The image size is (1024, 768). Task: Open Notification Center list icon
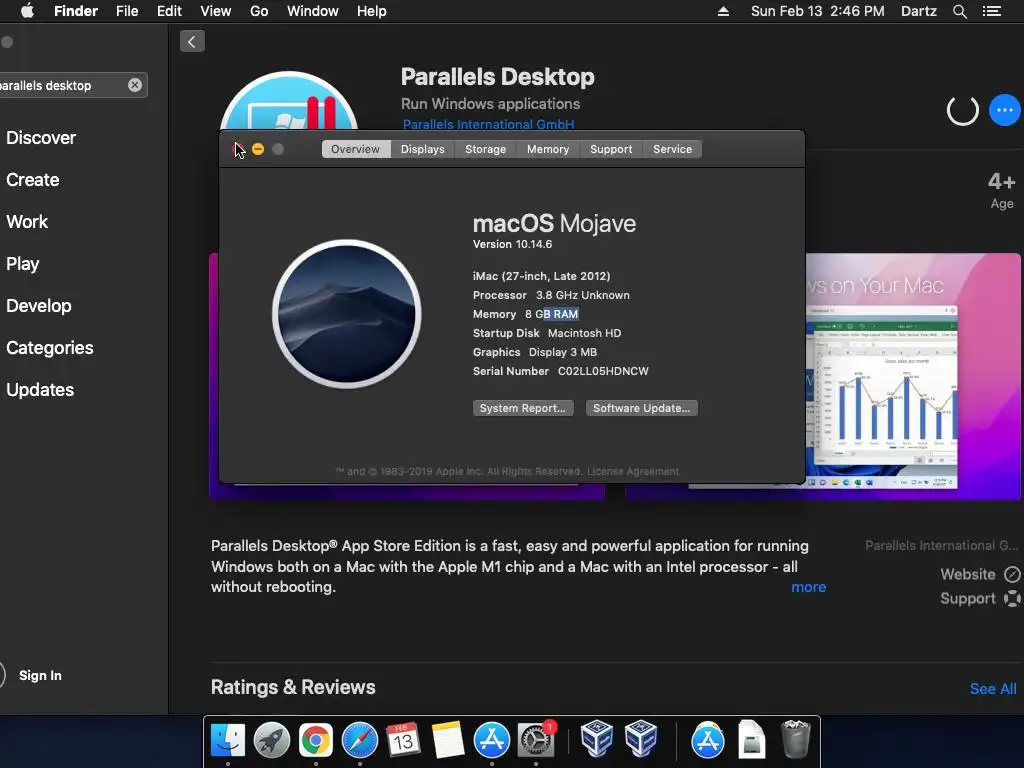(991, 11)
